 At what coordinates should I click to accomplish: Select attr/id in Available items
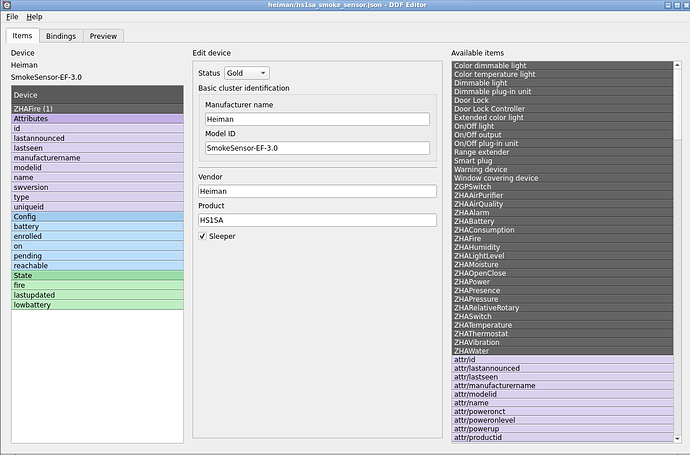tap(562, 360)
